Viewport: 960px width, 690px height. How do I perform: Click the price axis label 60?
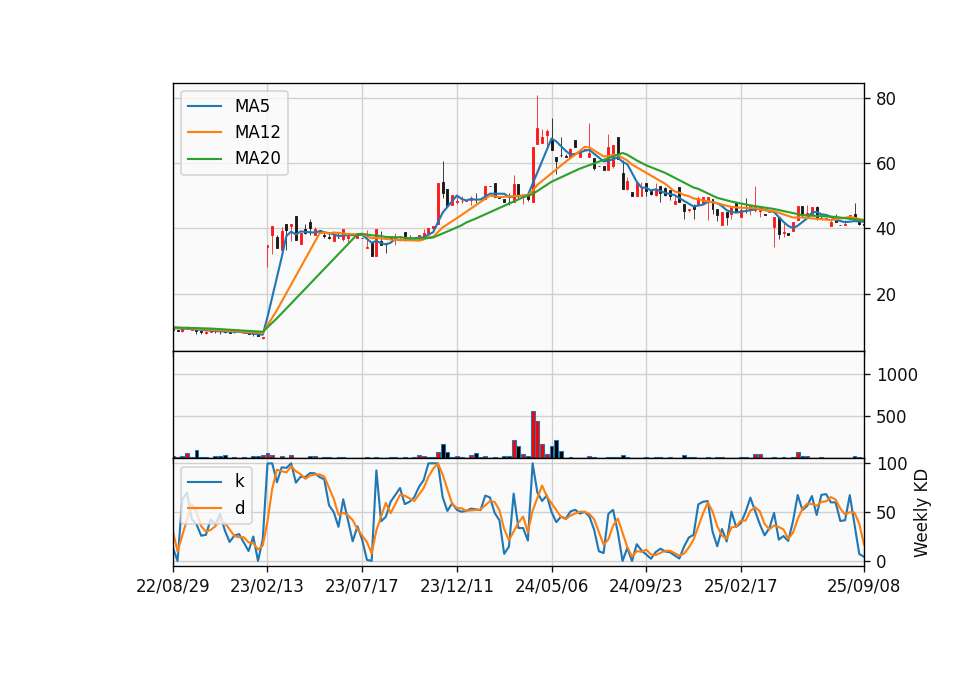pos(885,164)
